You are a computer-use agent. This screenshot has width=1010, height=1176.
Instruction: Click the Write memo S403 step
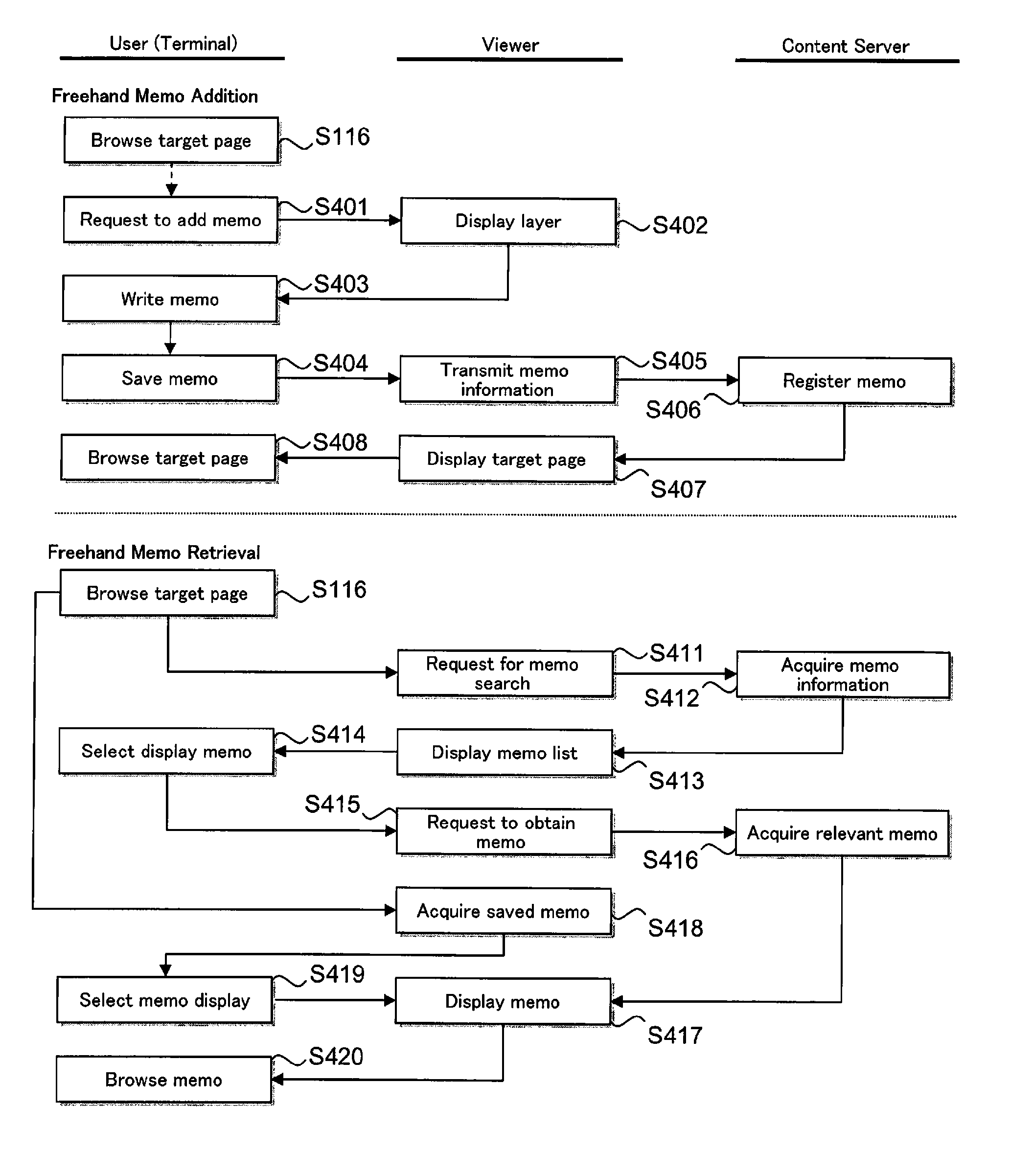point(155,295)
